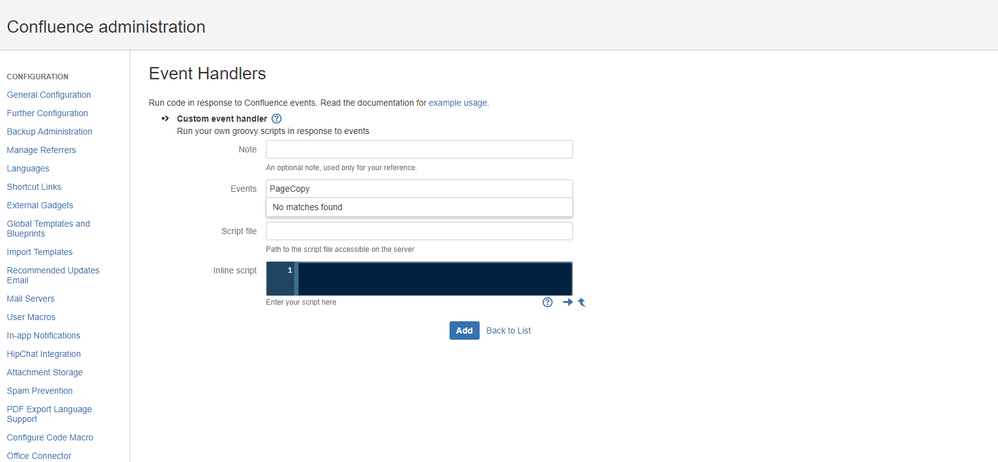Click the Add button

click(x=464, y=330)
